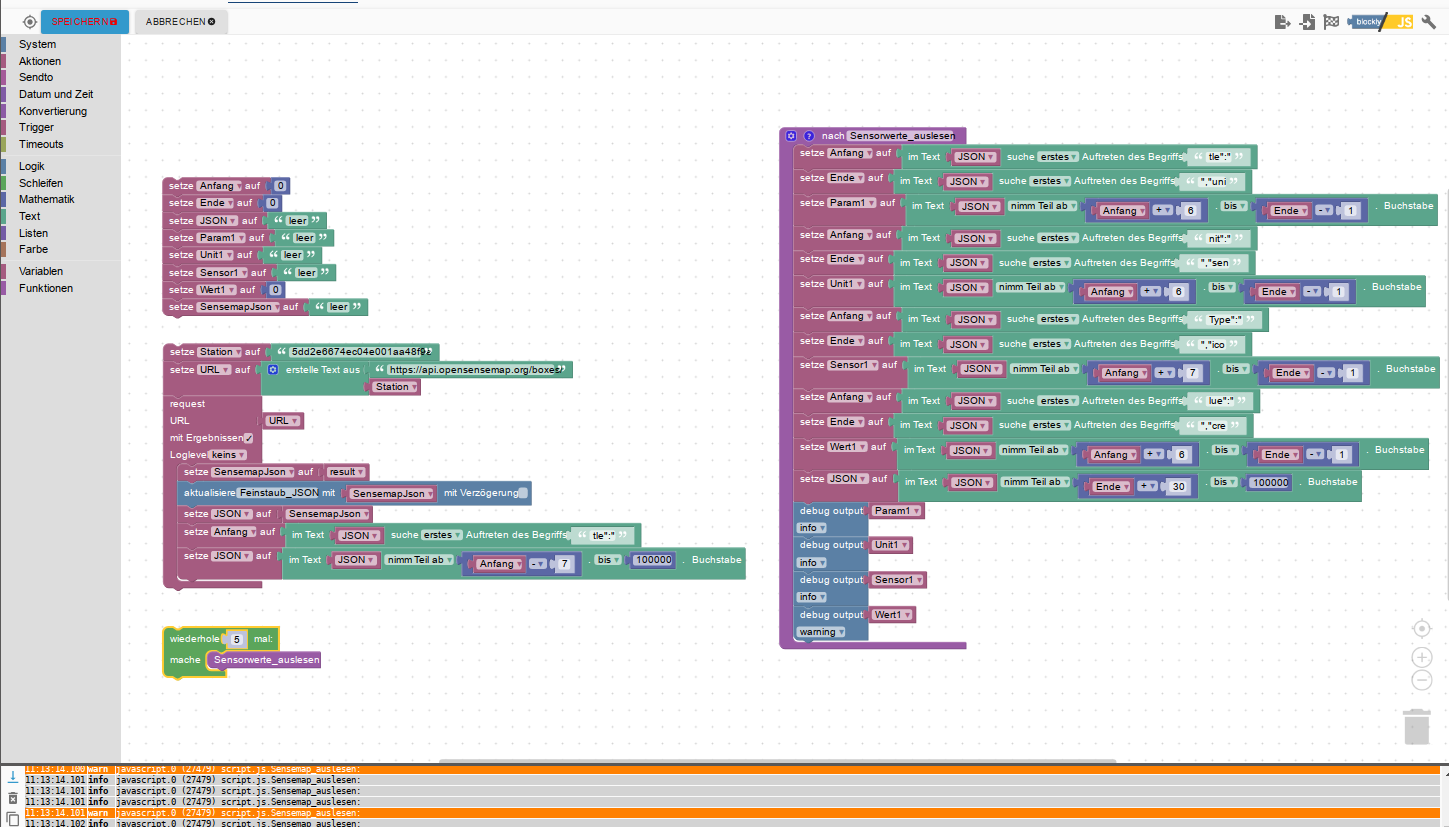Image resolution: width=1449 pixels, height=827 pixels.
Task: Open the 'erstes' dropdown in Wert1 Anfang search
Action: [1059, 401]
